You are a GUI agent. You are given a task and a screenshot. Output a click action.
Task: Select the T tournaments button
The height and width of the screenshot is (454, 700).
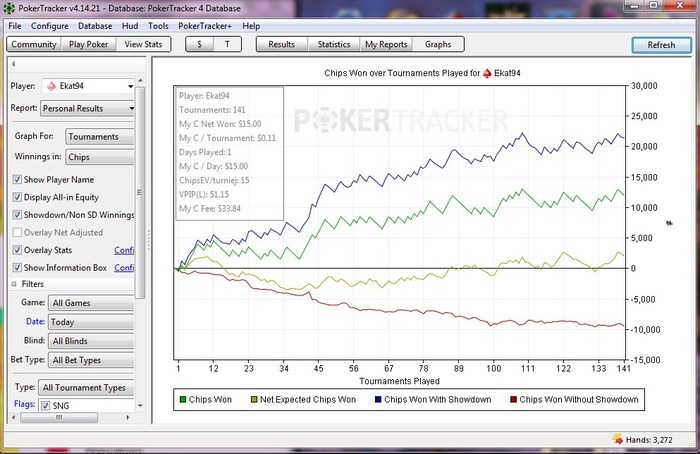point(227,44)
